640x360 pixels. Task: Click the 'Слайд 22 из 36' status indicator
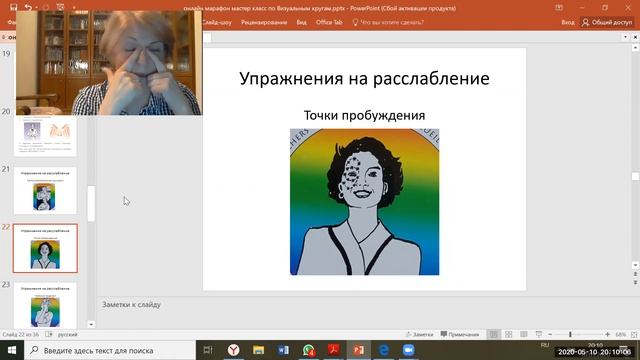(x=20, y=335)
